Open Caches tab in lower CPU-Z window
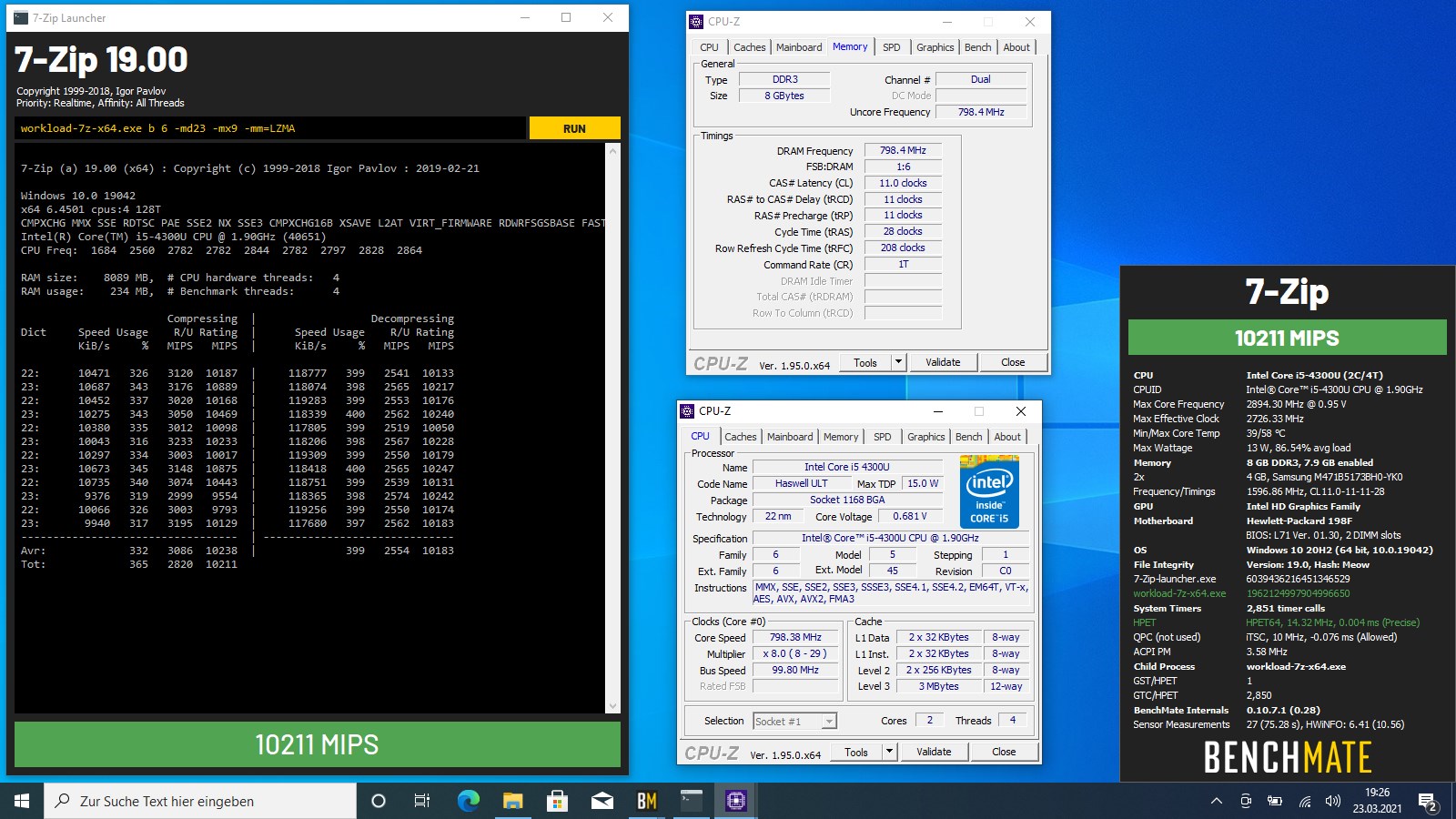The height and width of the screenshot is (819, 1456). (740, 437)
